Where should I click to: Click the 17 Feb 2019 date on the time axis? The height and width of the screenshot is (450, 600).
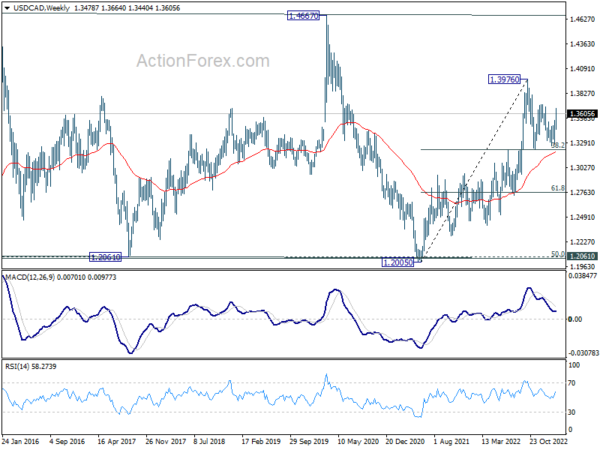tap(261, 441)
